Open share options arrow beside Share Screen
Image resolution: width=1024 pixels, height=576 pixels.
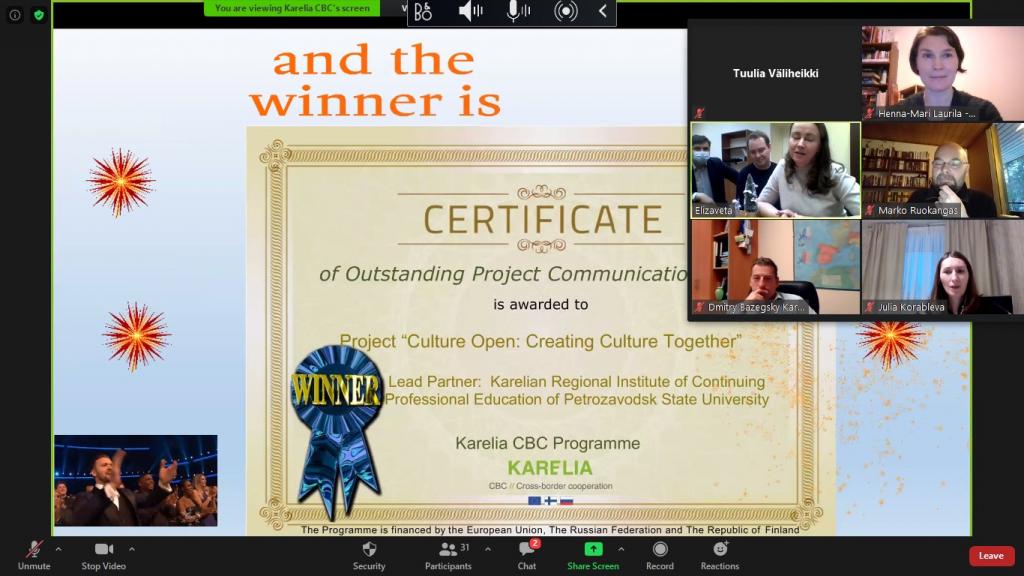[621, 549]
